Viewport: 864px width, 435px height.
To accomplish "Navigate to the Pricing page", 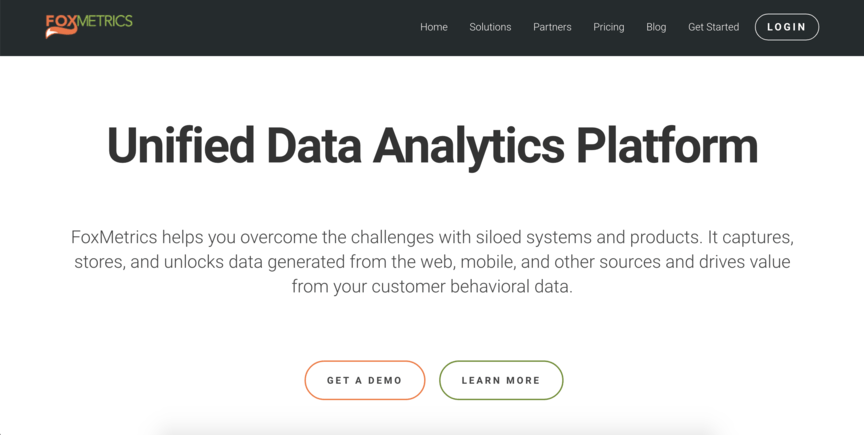I will pyautogui.click(x=608, y=27).
